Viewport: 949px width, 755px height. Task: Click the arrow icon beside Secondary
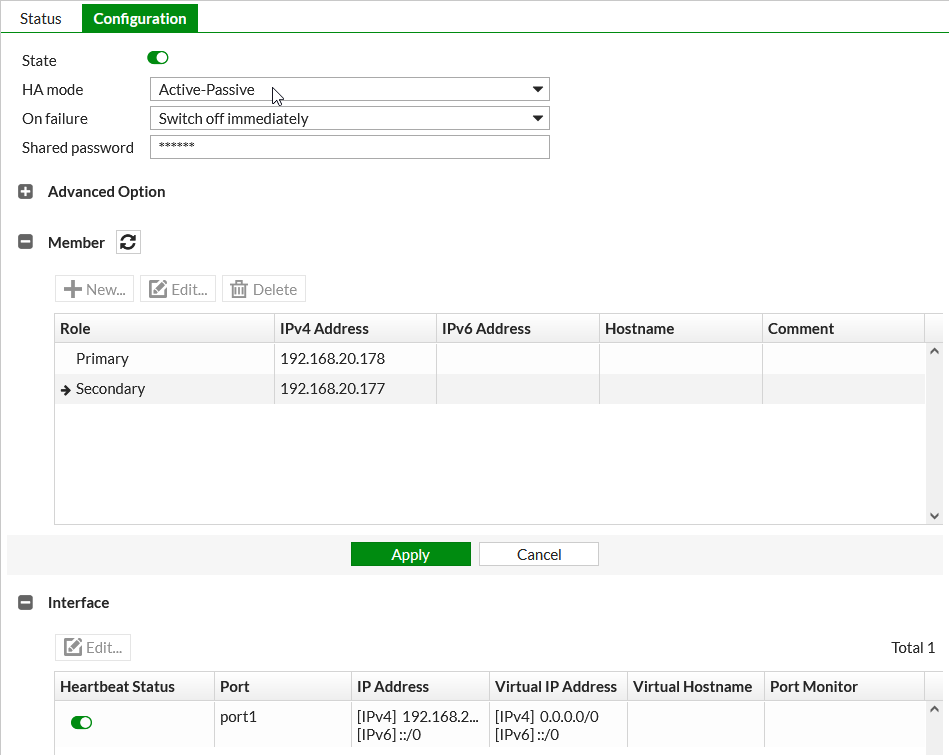65,388
